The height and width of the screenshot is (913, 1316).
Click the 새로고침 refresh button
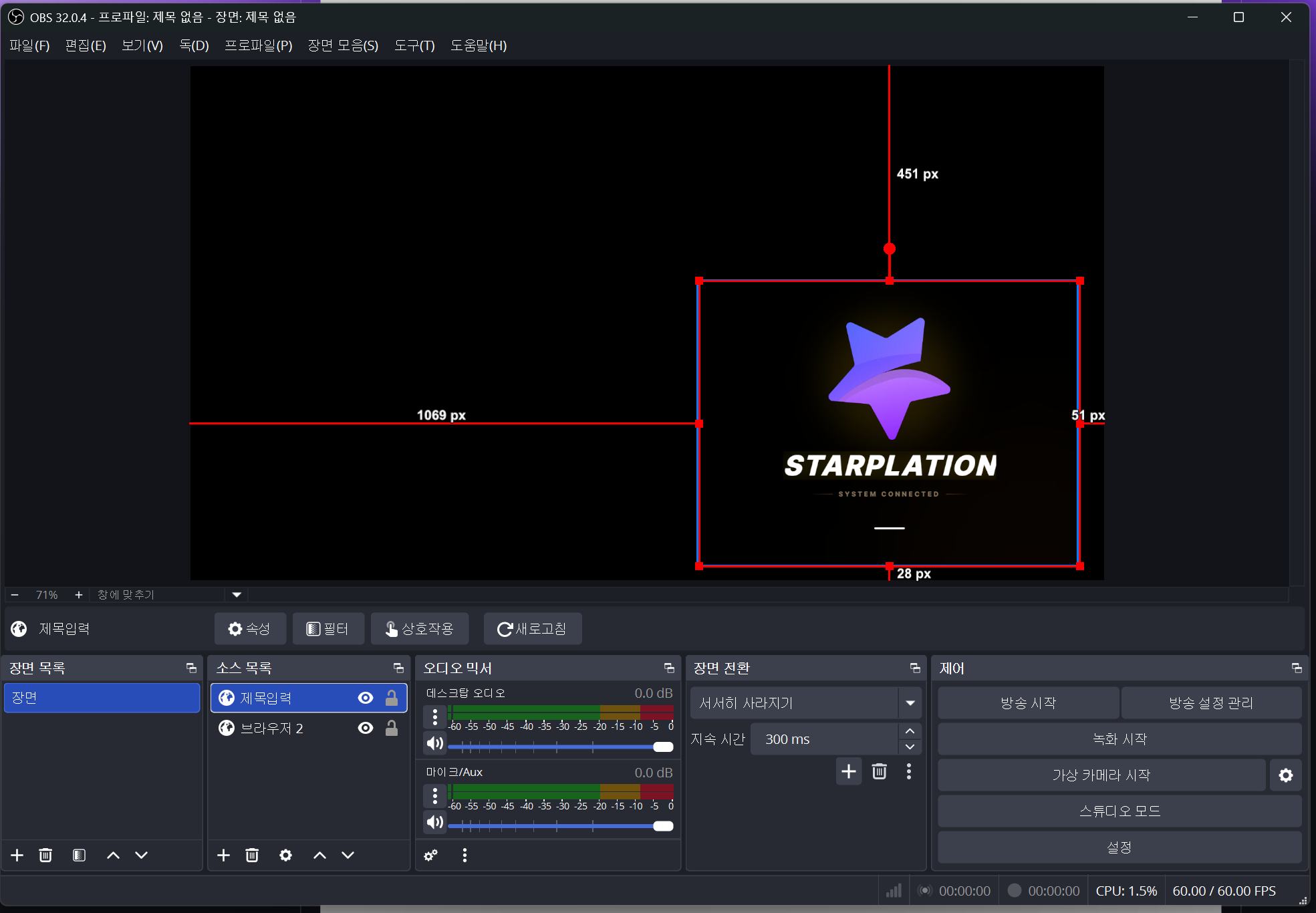coord(533,629)
